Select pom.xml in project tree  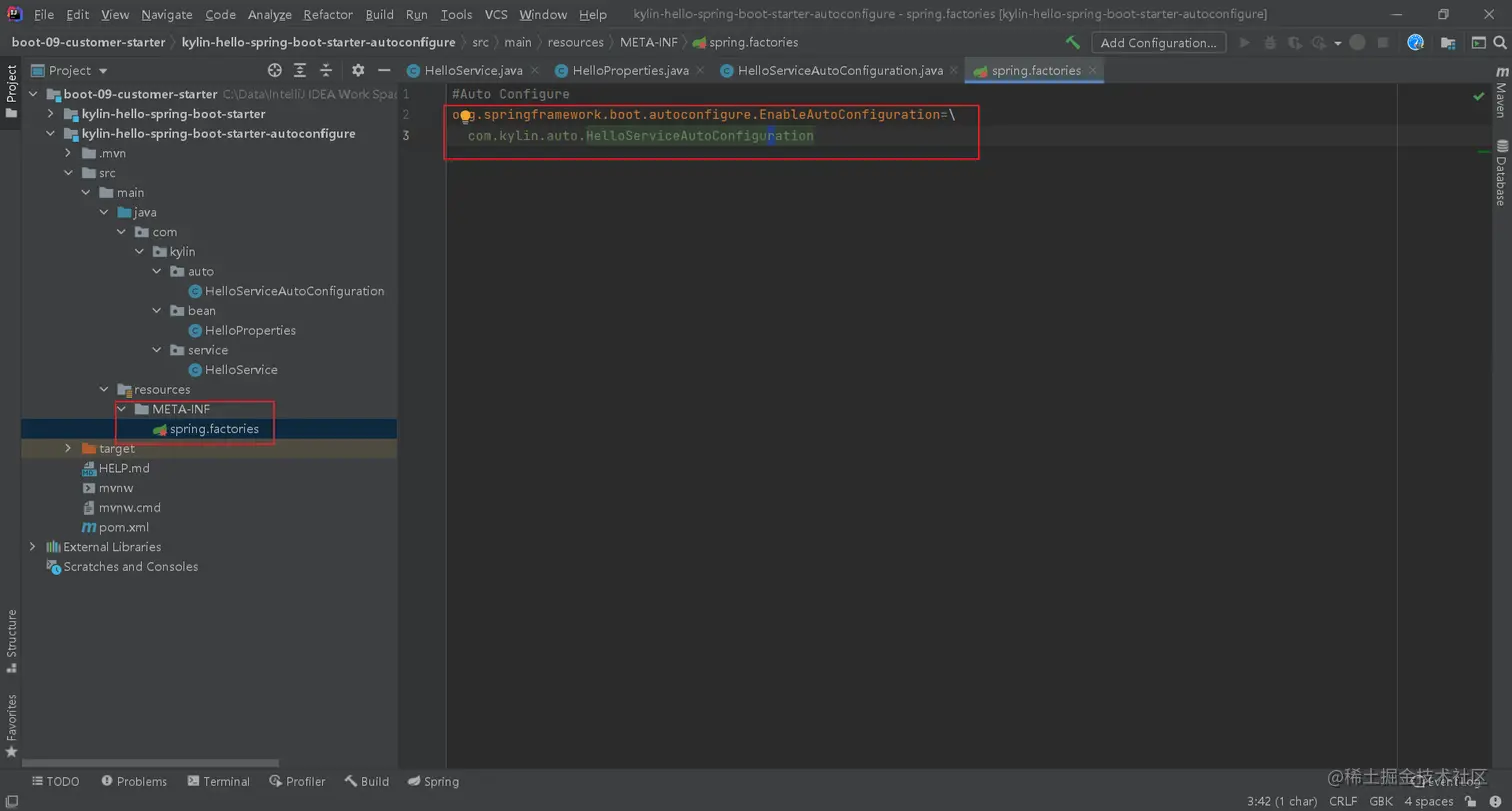124,527
